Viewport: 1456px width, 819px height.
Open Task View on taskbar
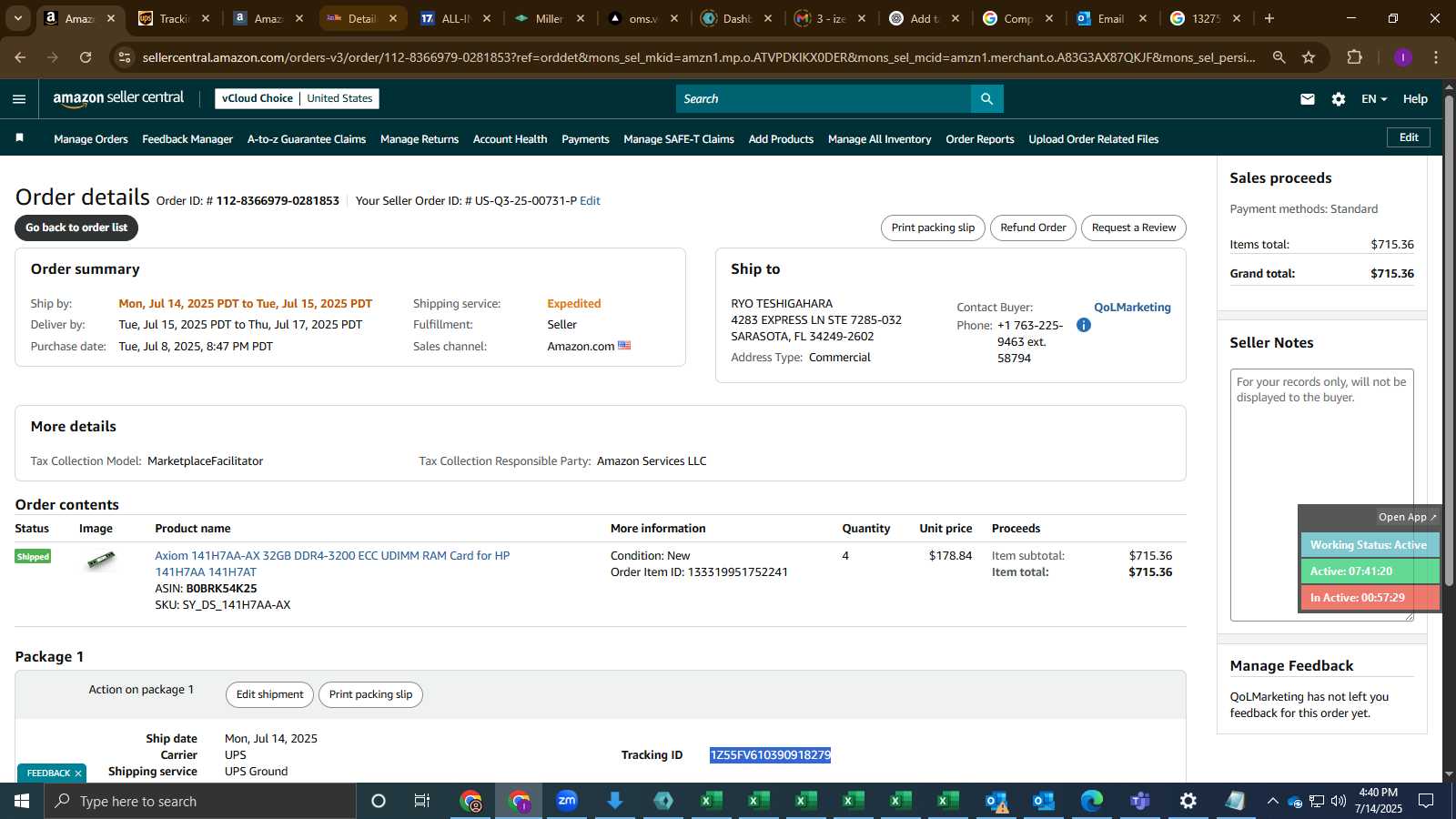click(422, 801)
